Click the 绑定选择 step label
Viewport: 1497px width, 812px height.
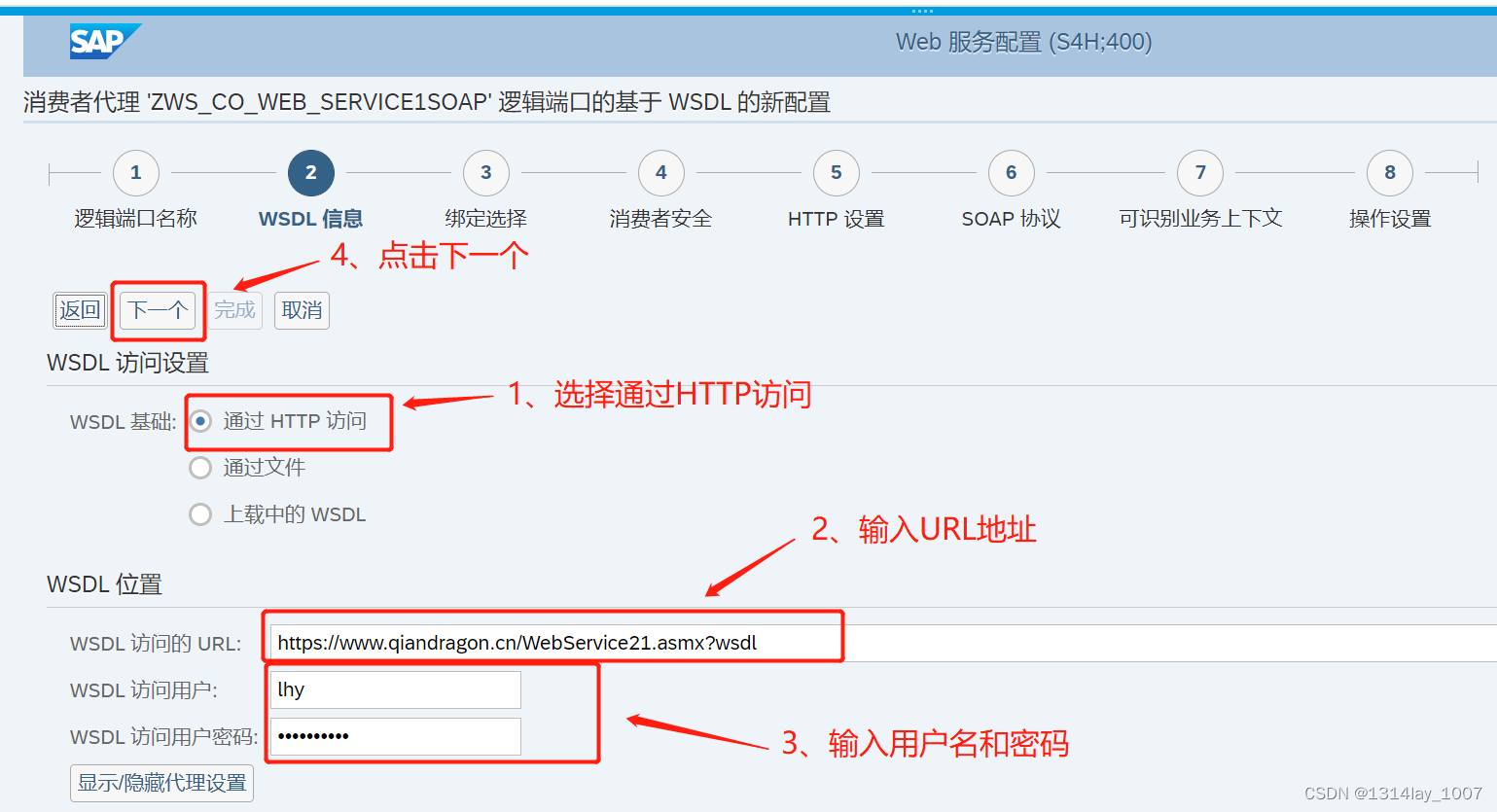[x=486, y=219]
